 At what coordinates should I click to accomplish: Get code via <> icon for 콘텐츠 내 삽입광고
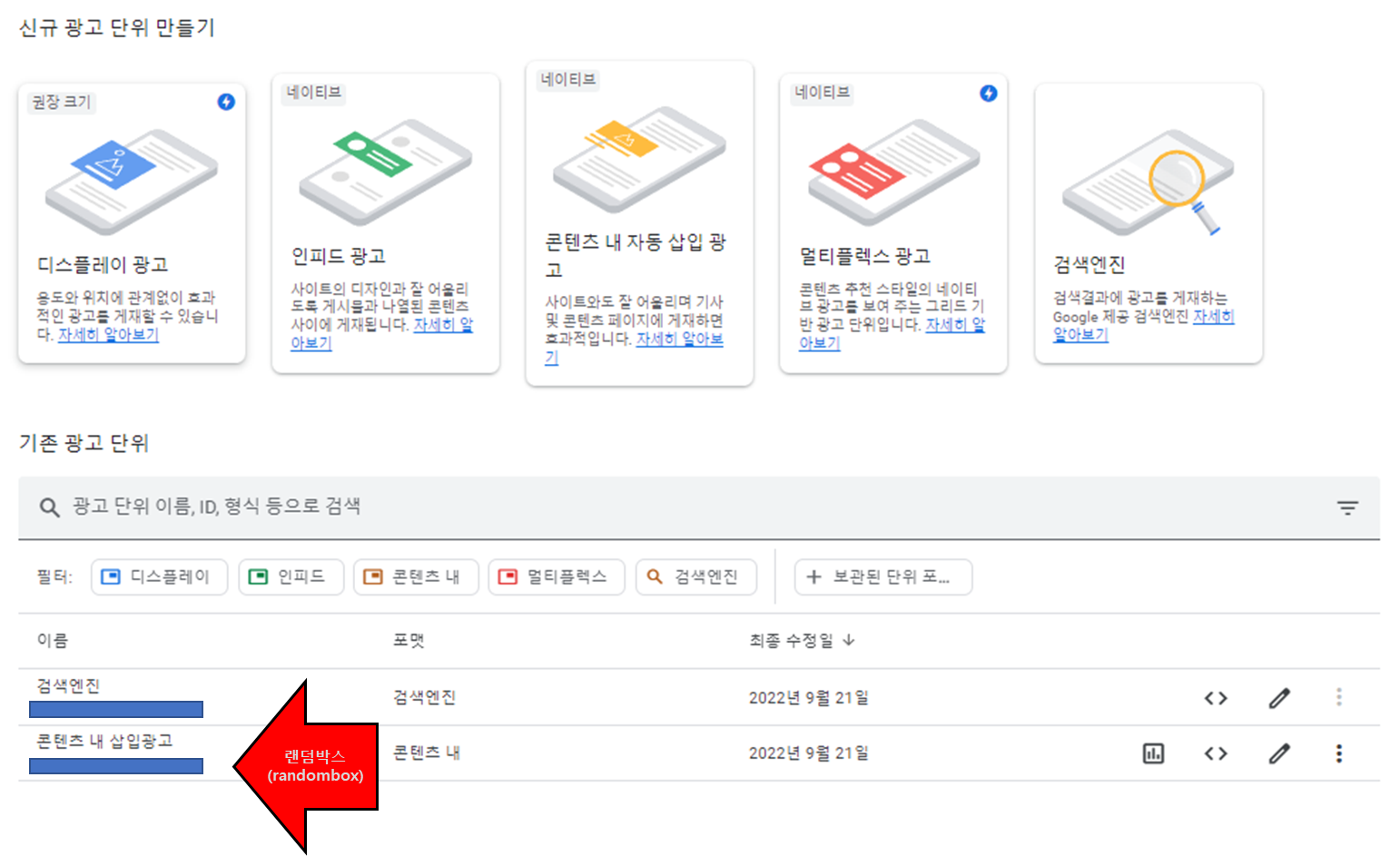[1216, 753]
